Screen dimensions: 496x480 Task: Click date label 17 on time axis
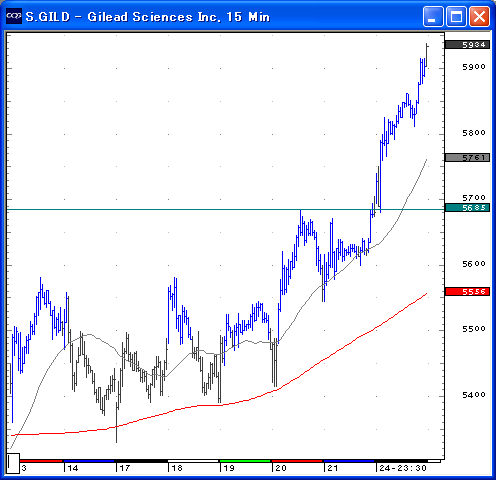(125, 468)
